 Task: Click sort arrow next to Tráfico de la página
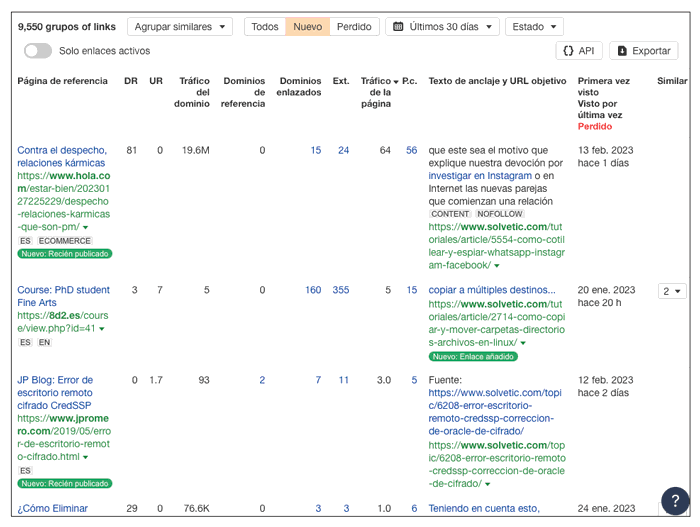coord(396,81)
